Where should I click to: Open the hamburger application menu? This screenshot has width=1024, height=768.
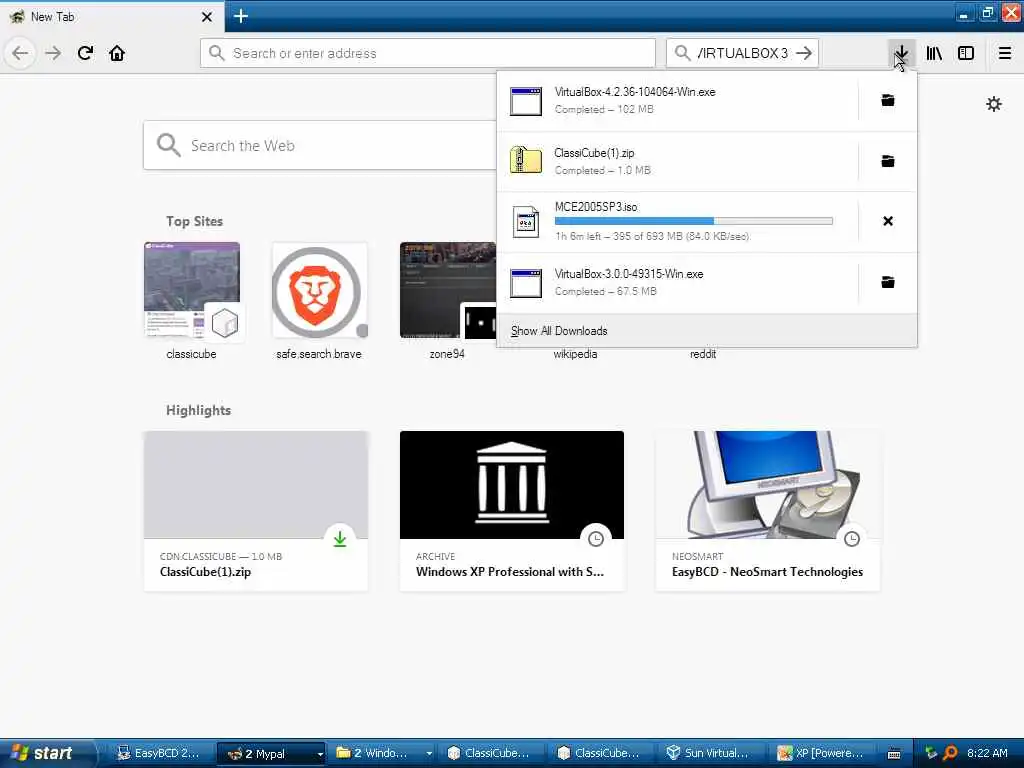coord(1005,53)
